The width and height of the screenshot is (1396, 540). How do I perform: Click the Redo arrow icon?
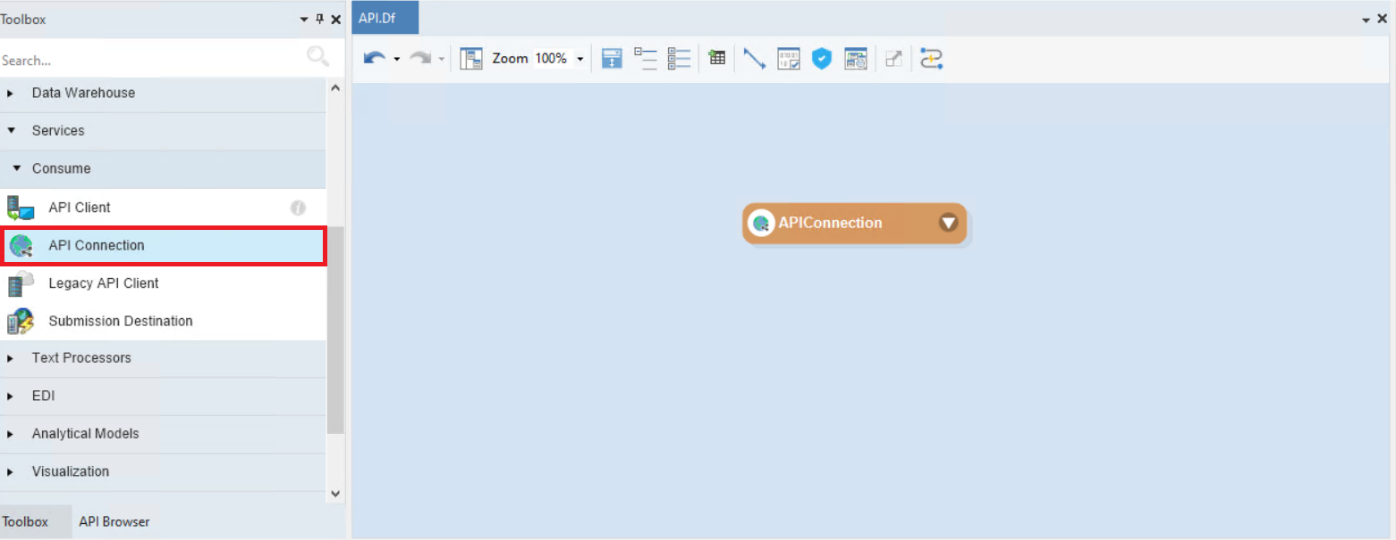(x=420, y=59)
